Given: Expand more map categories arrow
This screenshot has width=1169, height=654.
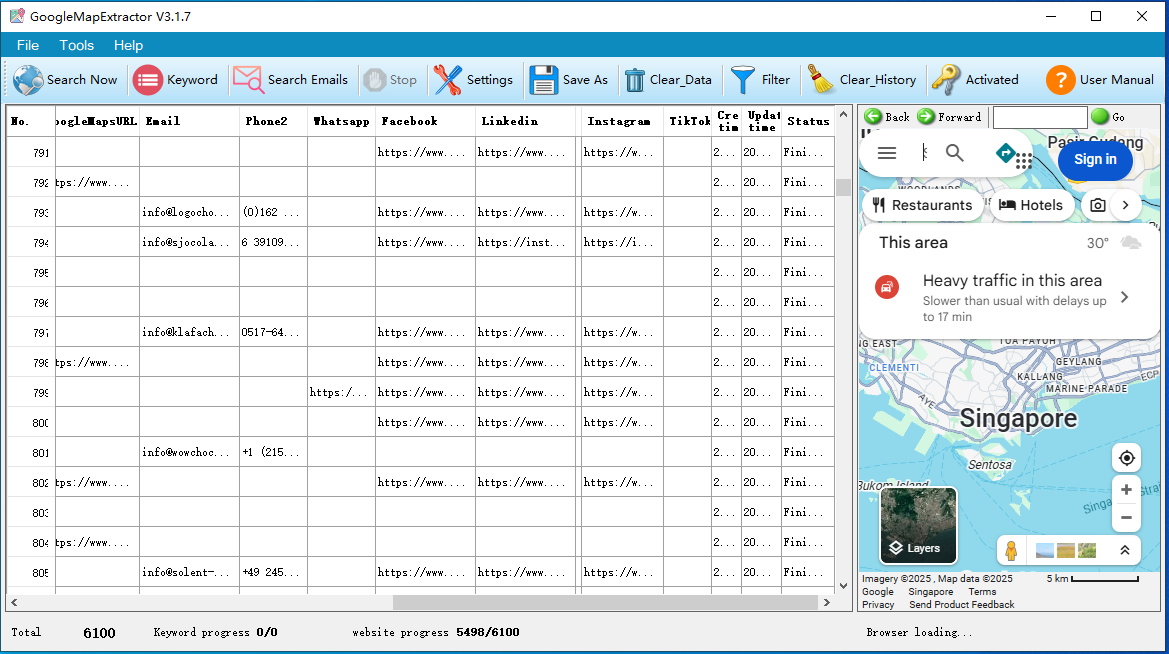Looking at the screenshot, I should coord(1124,204).
